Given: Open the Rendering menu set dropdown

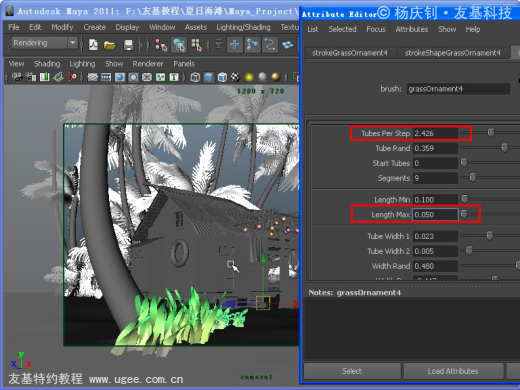Looking at the screenshot, I should [45, 43].
